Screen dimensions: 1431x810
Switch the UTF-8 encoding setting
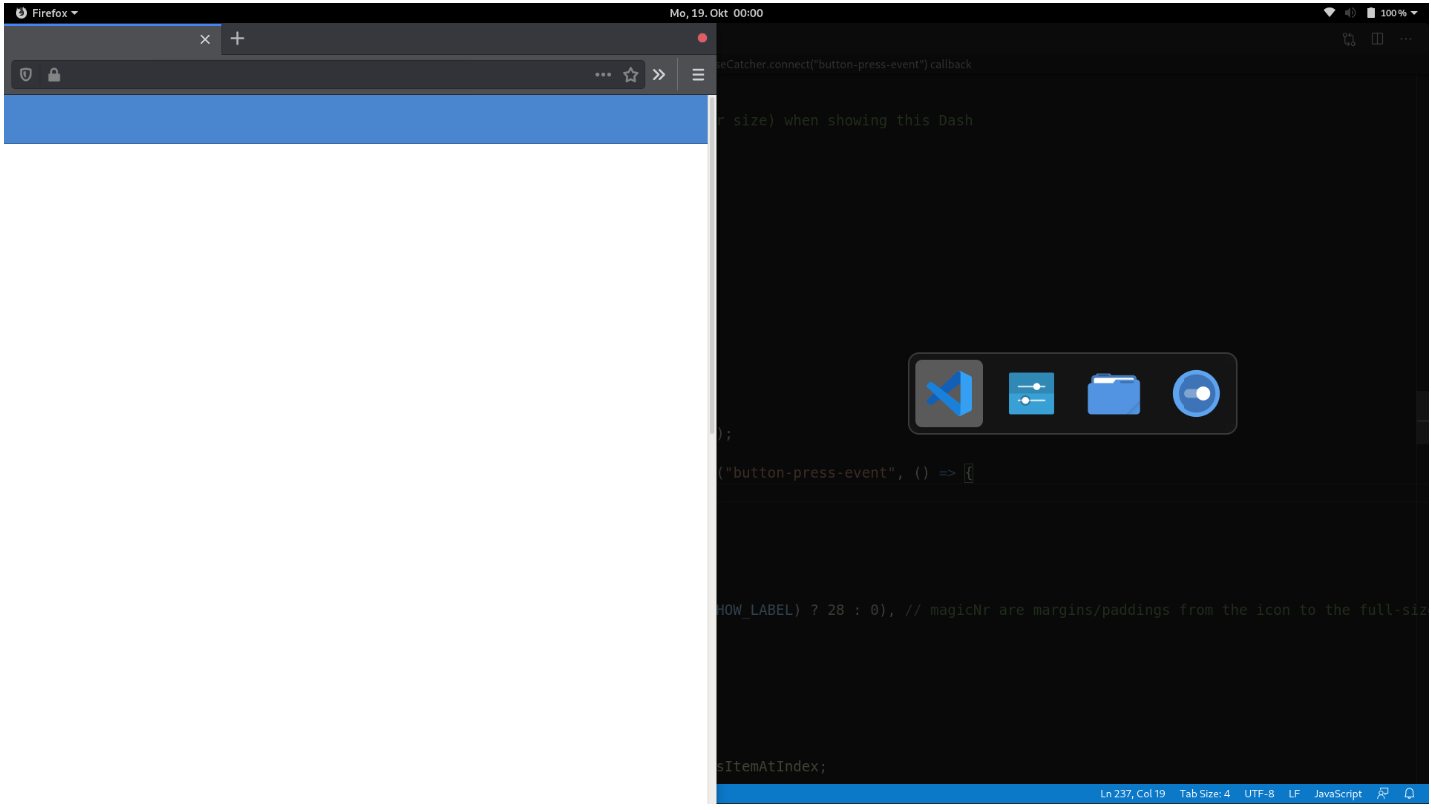point(1259,793)
